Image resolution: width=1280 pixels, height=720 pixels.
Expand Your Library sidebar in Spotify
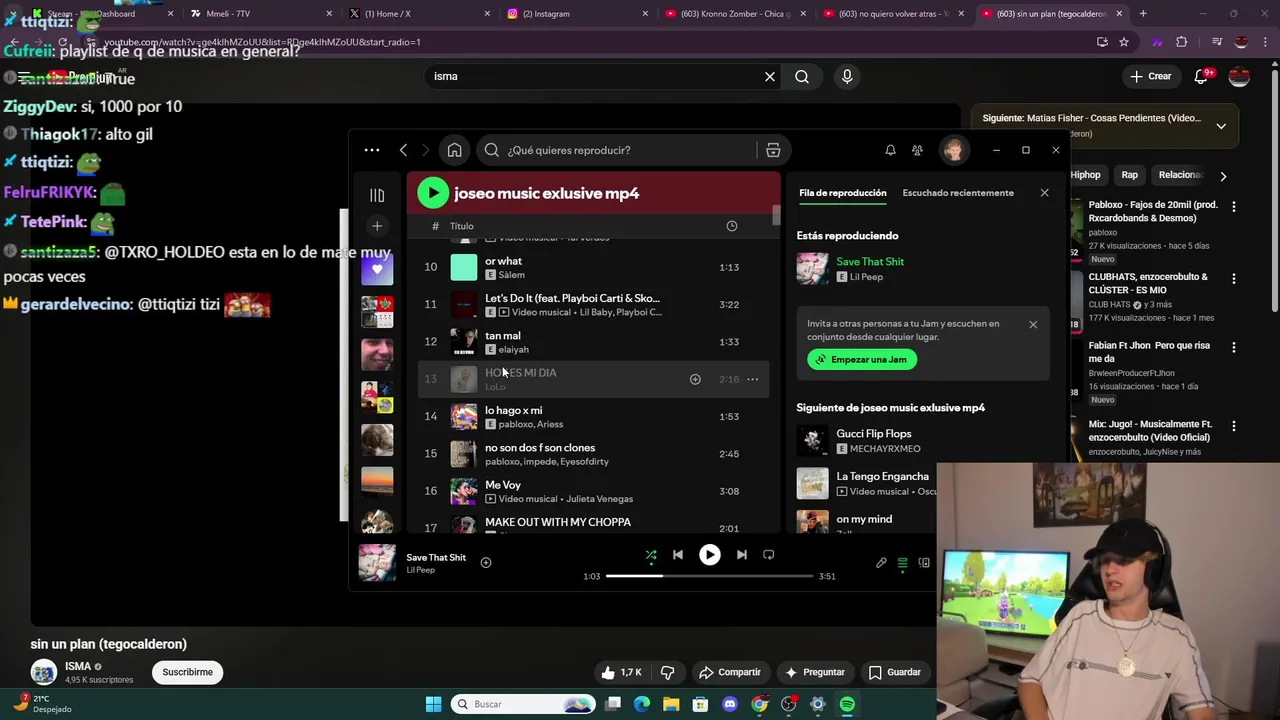(377, 195)
